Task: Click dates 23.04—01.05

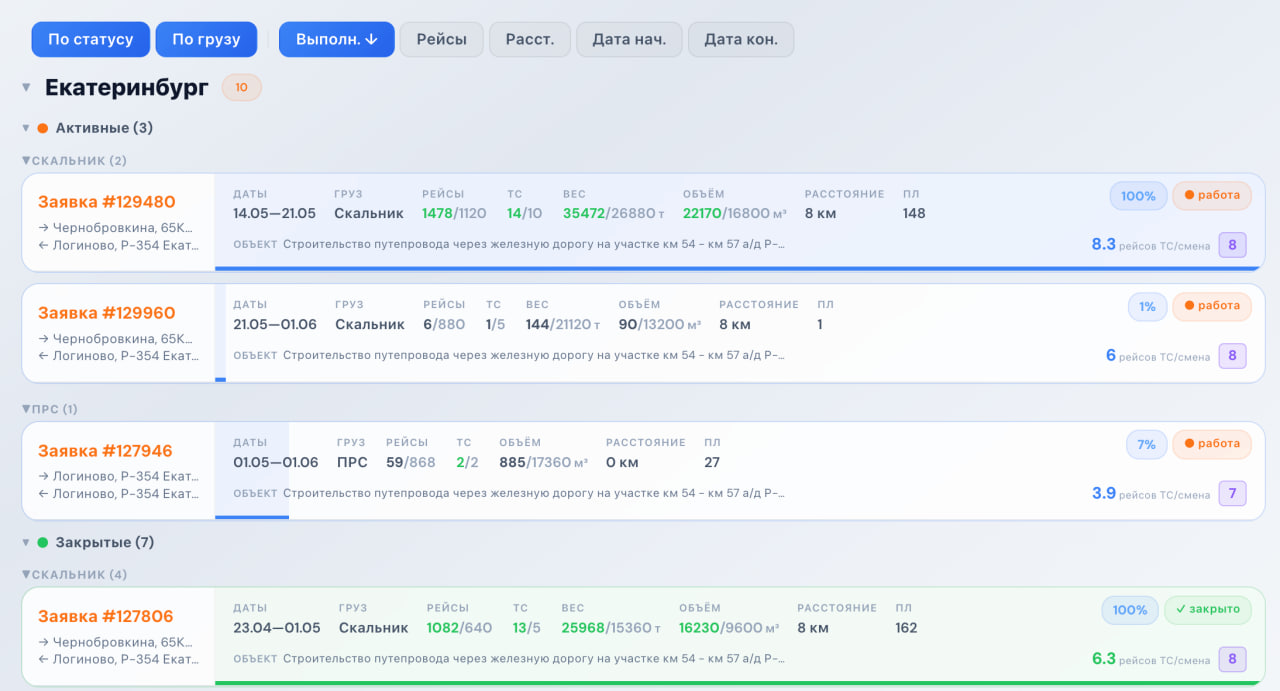Action: coord(277,628)
